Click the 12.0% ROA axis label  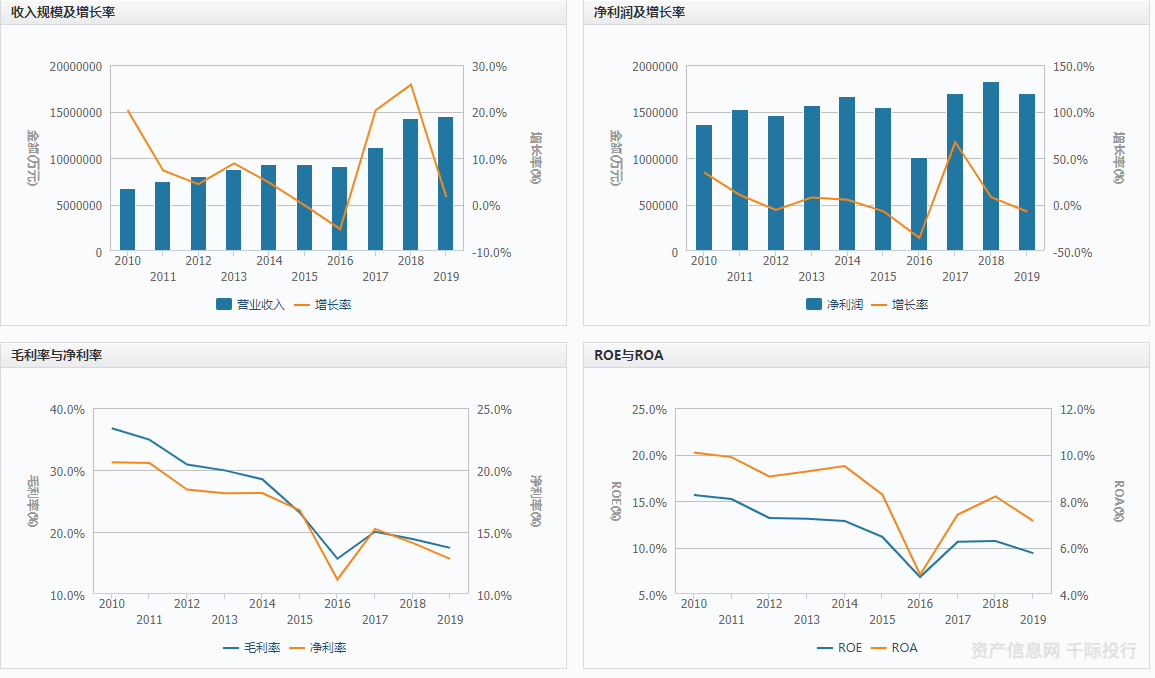coord(1077,409)
